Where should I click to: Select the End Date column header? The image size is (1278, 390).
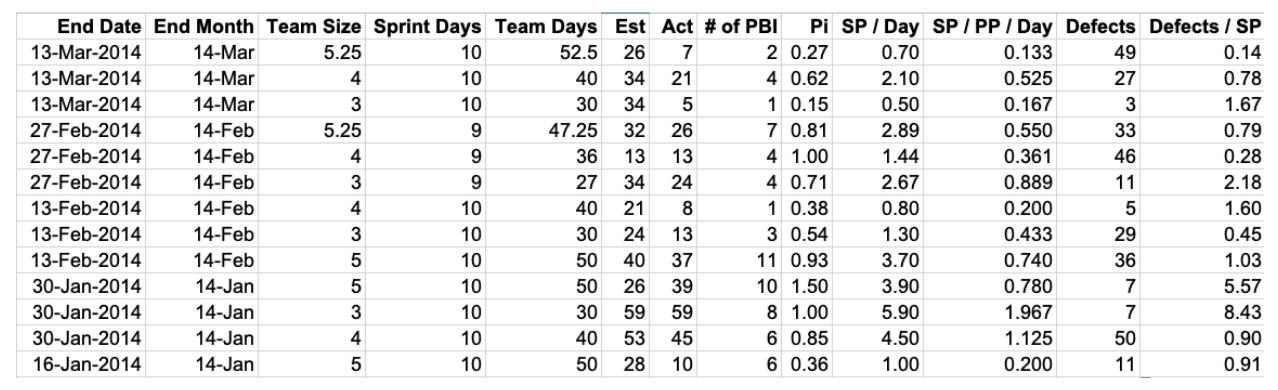[x=102, y=22]
